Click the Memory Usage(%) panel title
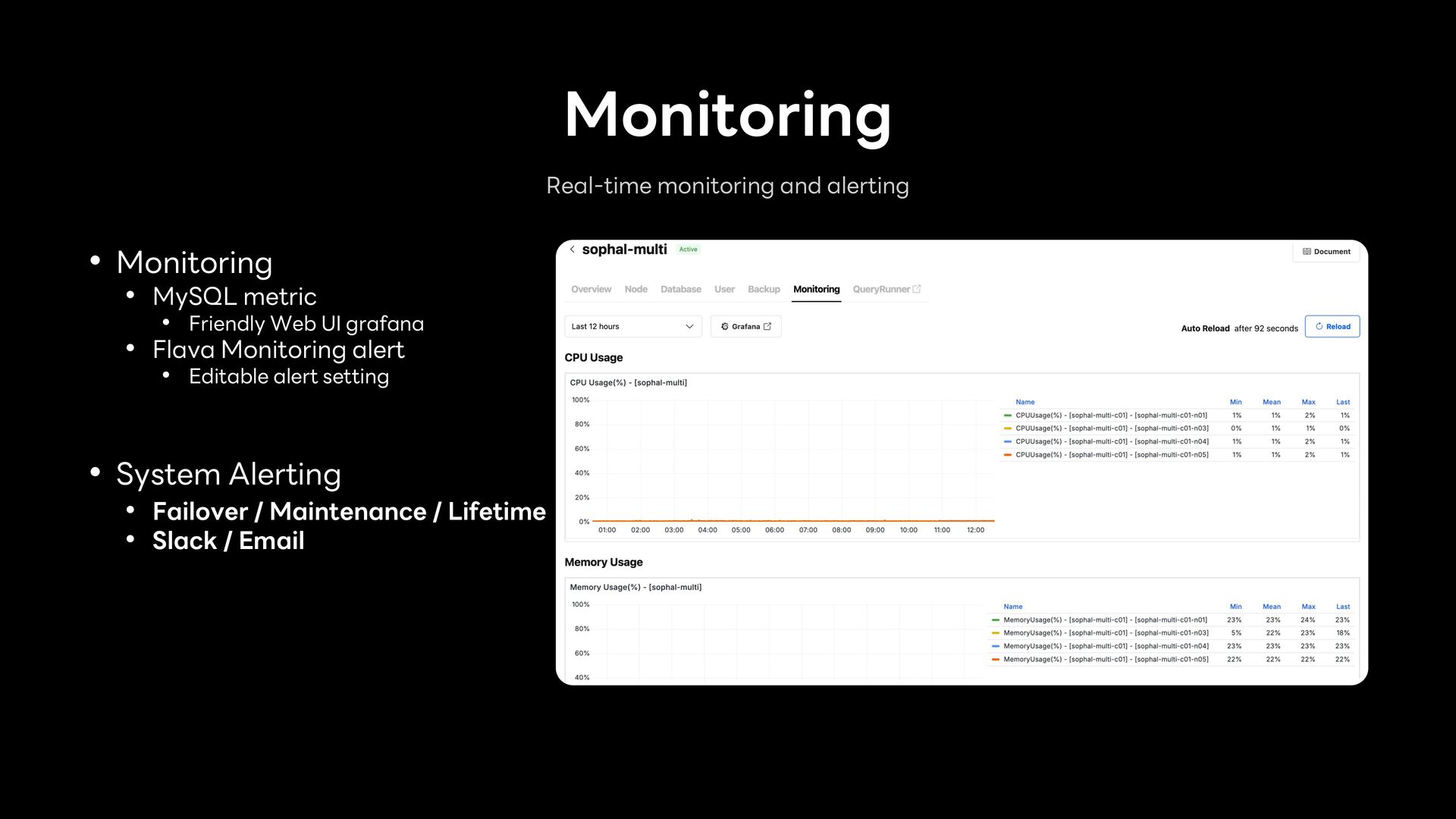 coord(635,588)
